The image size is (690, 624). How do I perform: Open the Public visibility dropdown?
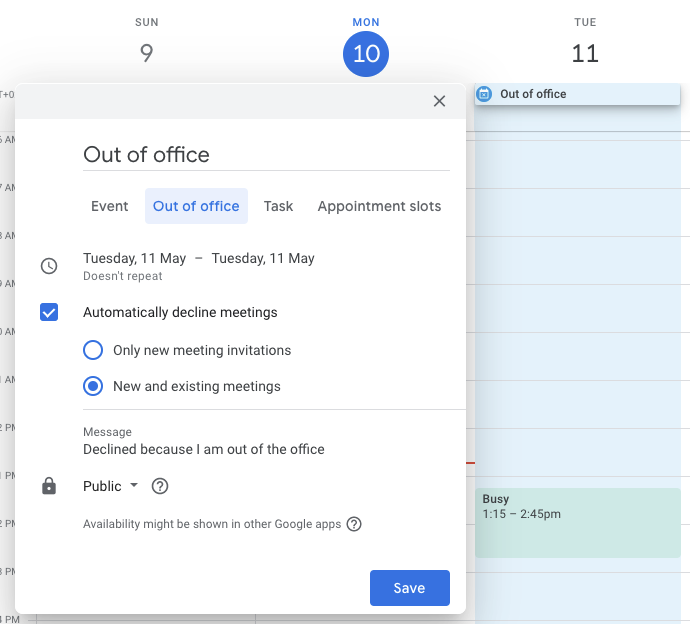110,486
